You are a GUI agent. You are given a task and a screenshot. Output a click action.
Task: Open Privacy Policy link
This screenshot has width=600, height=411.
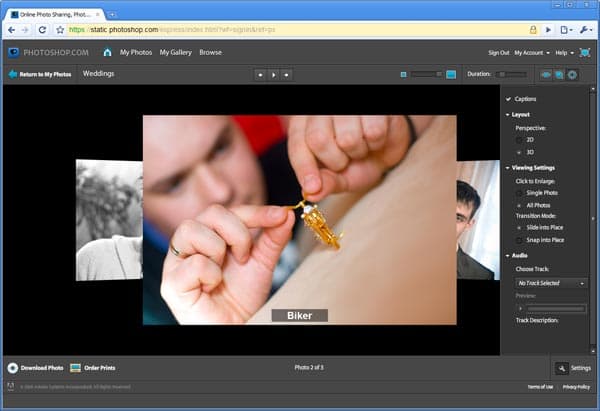pos(576,387)
